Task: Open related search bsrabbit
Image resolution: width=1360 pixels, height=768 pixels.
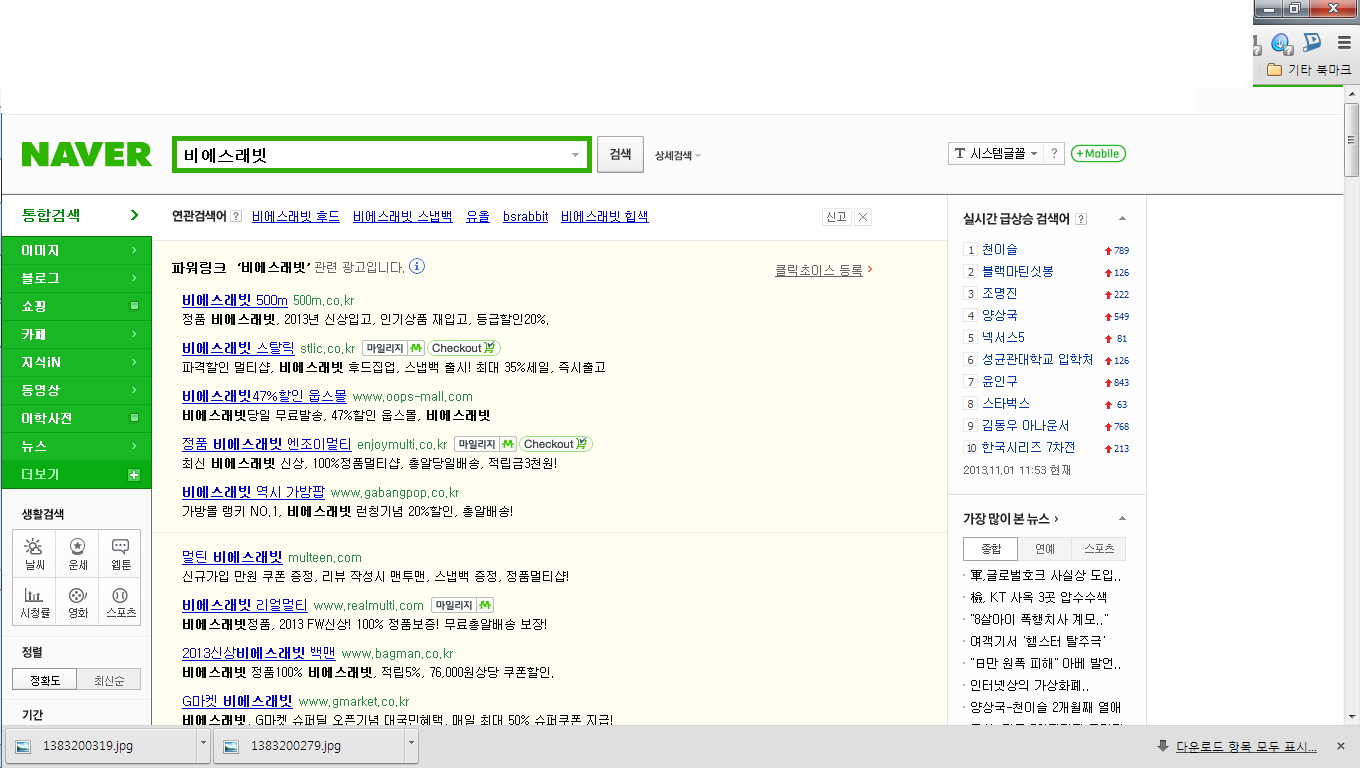Action: pyautogui.click(x=526, y=216)
